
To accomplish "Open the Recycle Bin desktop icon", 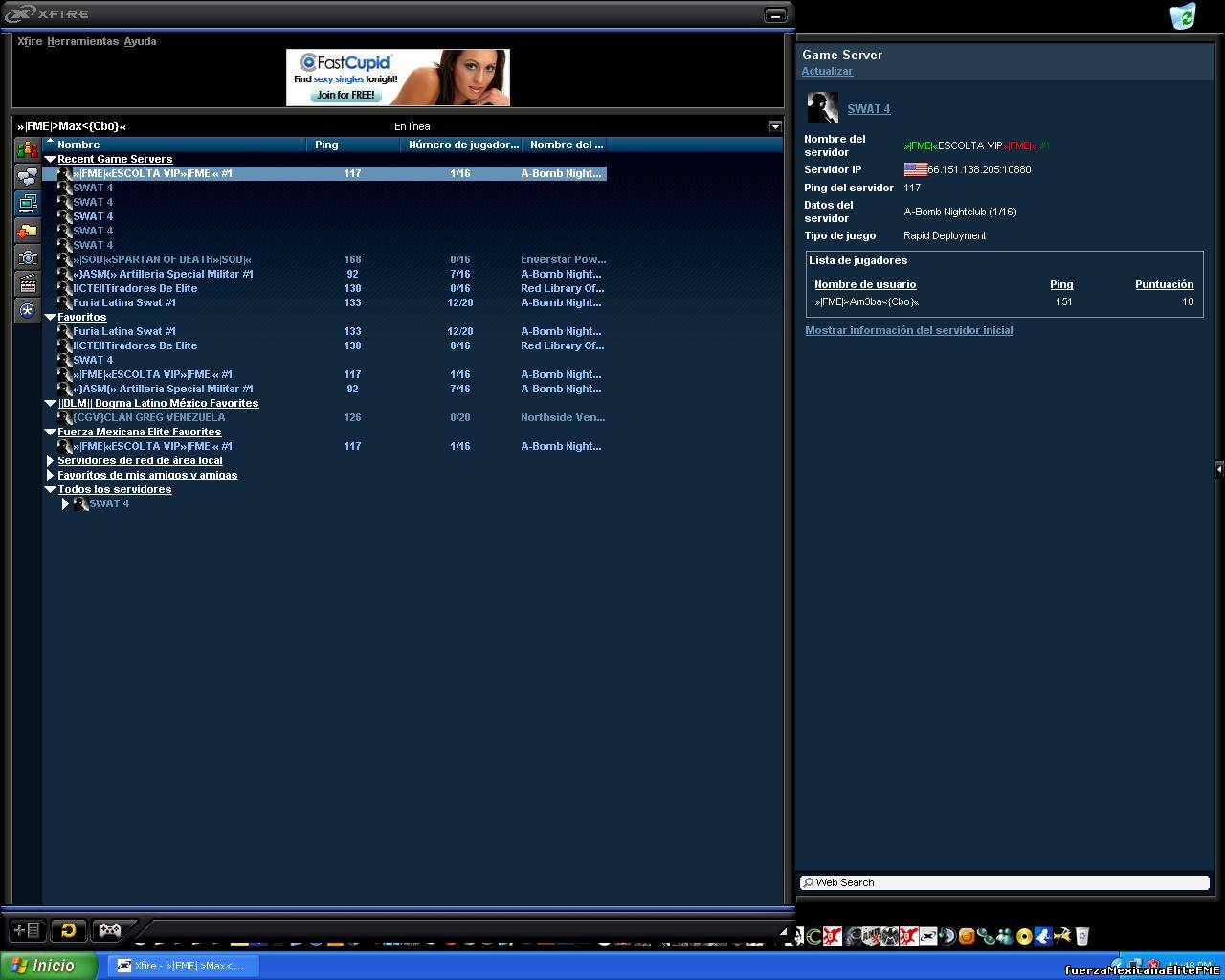I will pyautogui.click(x=1183, y=15).
